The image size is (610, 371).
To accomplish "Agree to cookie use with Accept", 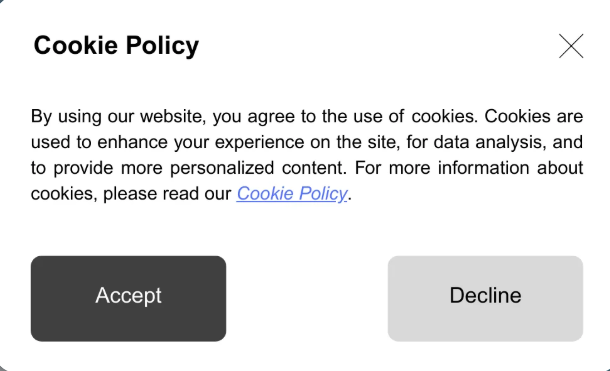I will tap(128, 299).
